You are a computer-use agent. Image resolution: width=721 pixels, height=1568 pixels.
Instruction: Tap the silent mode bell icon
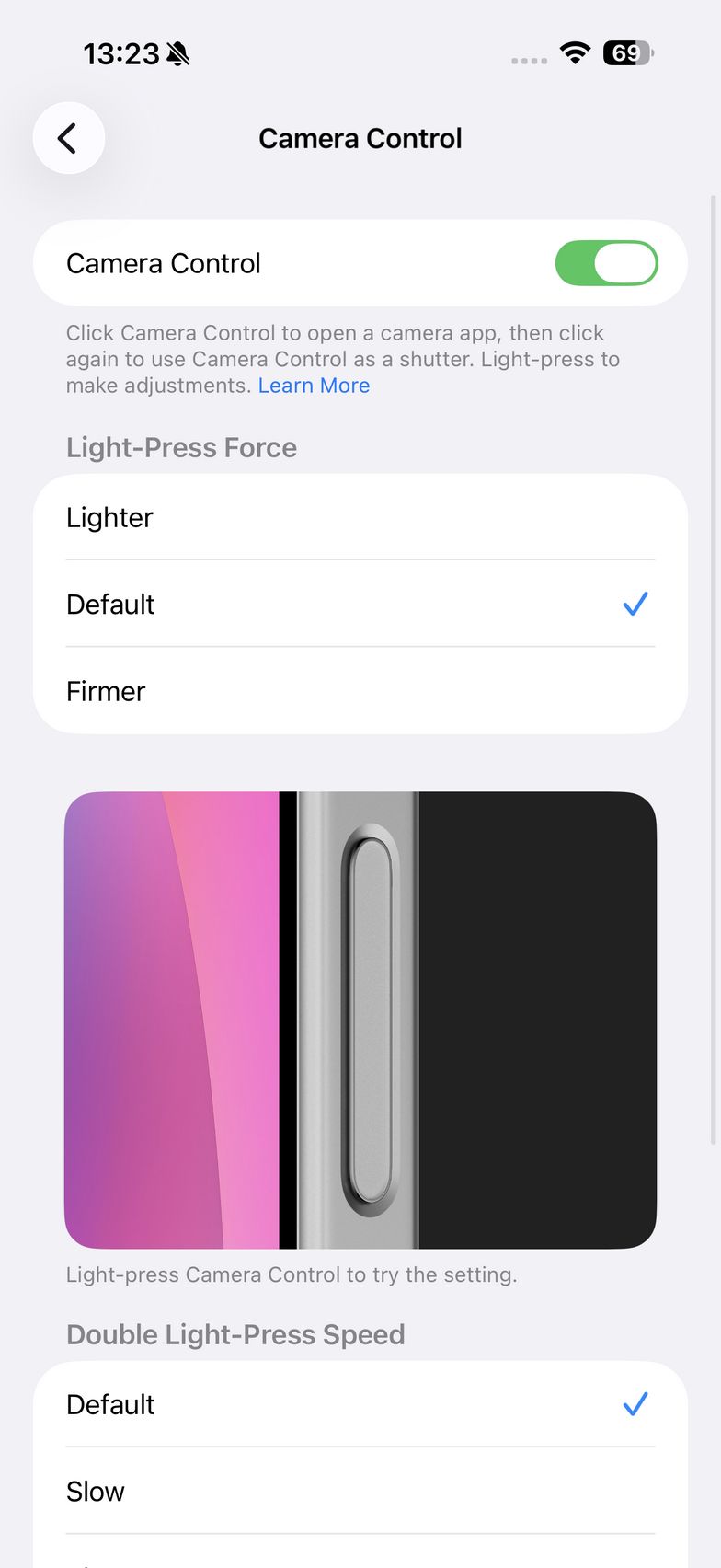[x=178, y=54]
